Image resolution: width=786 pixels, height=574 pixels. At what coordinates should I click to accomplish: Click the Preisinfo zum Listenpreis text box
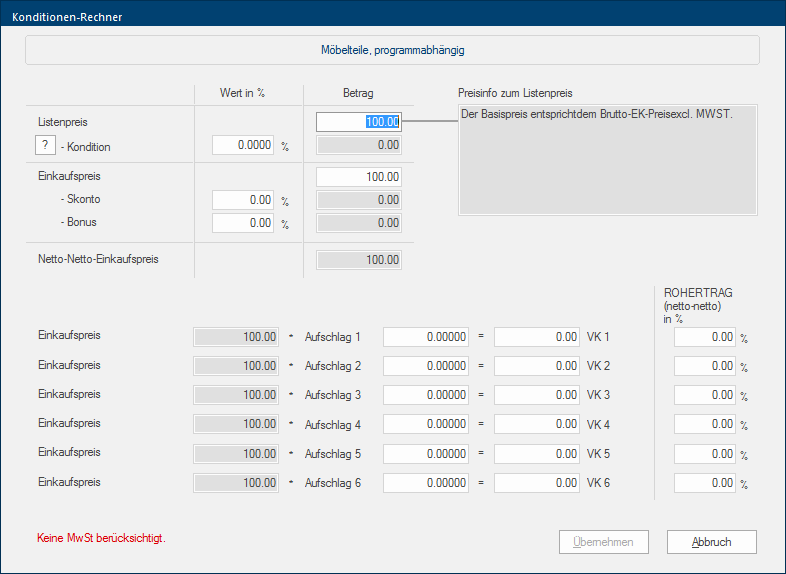click(608, 160)
